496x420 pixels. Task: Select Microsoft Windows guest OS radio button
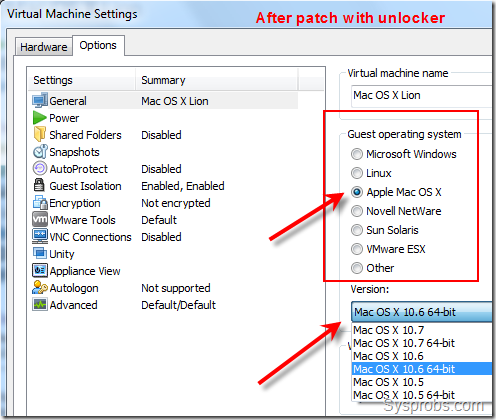357,154
